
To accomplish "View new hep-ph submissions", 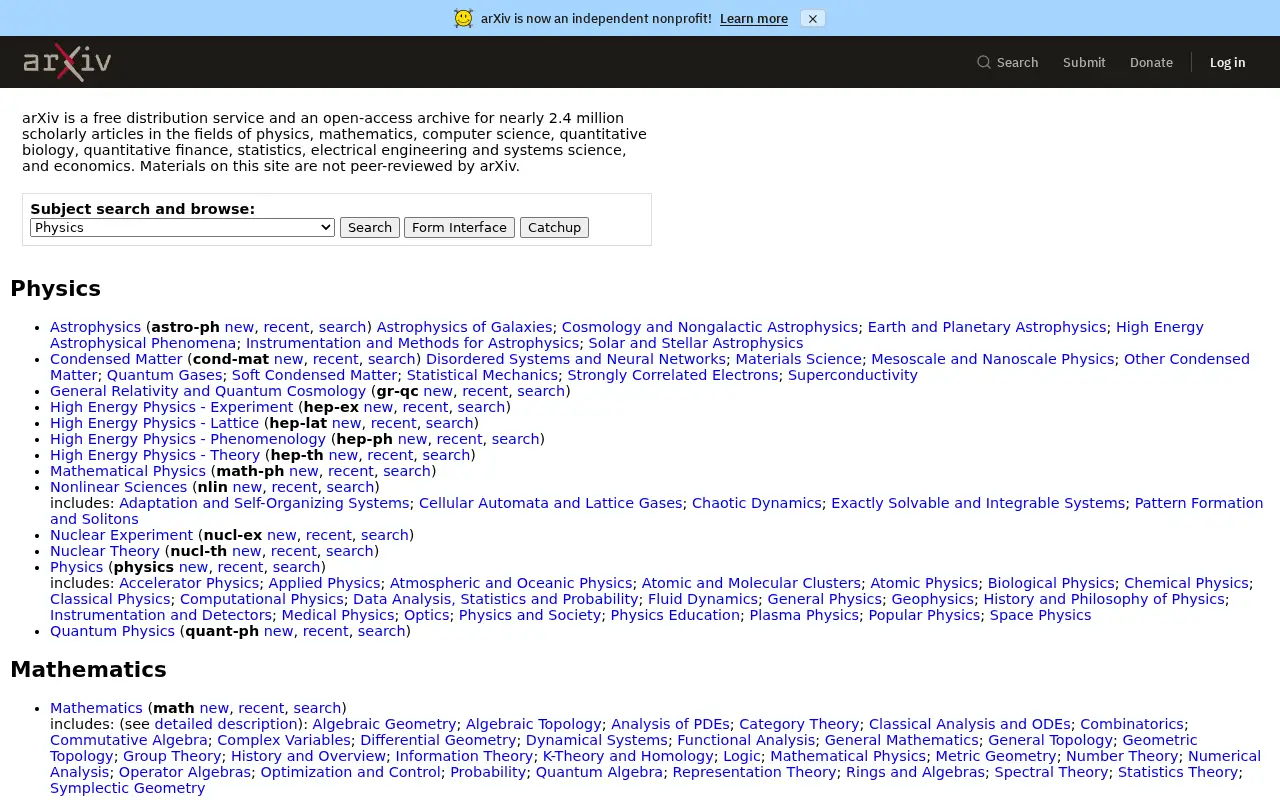I will click(x=412, y=439).
